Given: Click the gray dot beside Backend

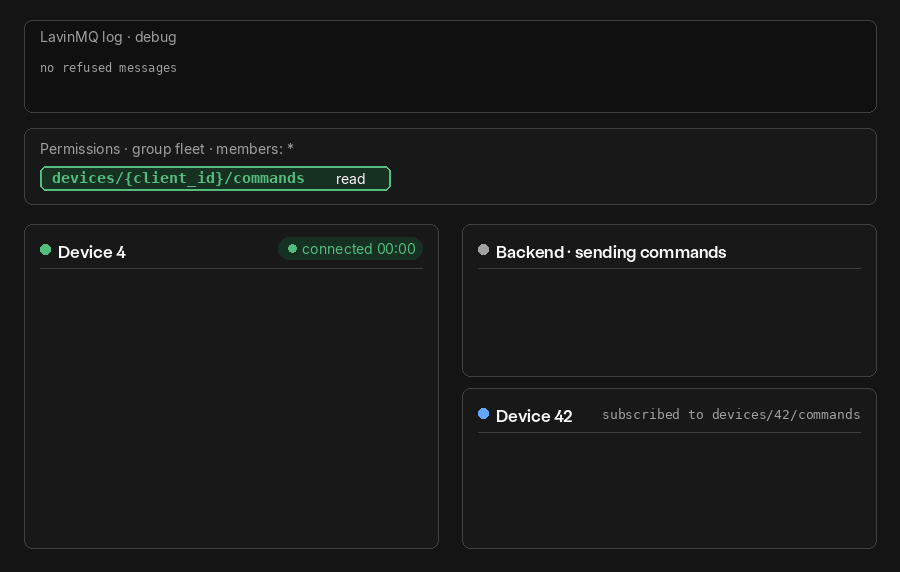Looking at the screenshot, I should 483,250.
